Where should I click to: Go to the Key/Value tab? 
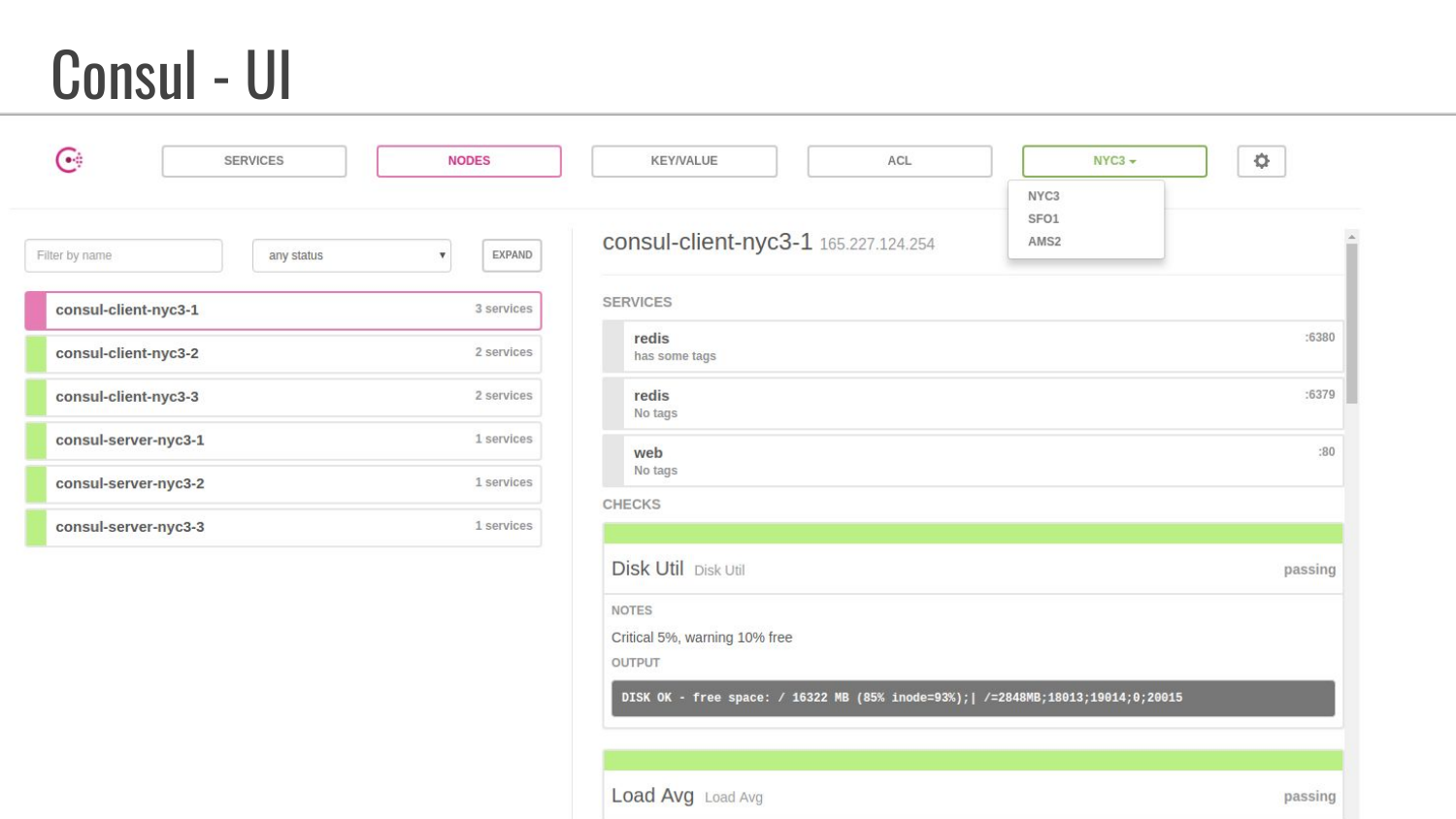684,161
